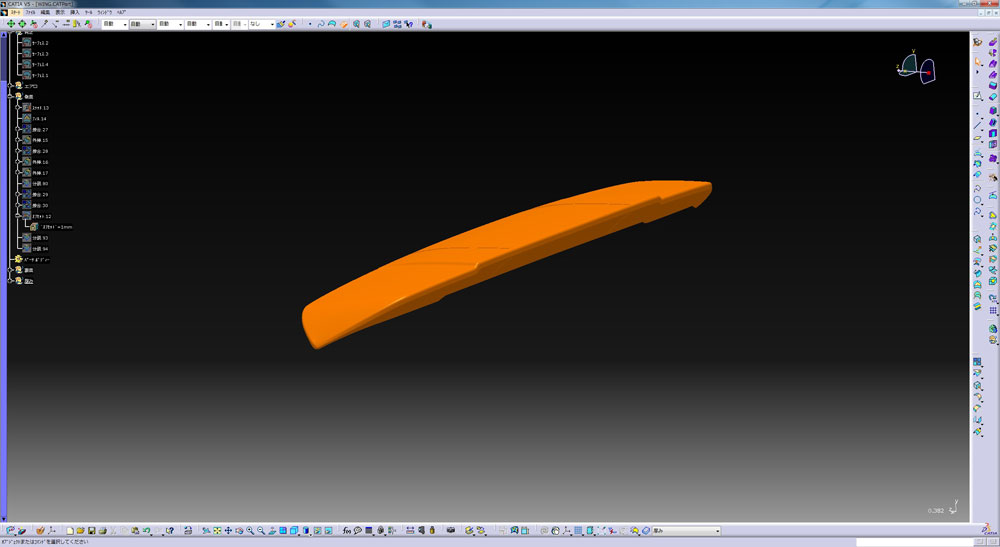Open the なし dropdown in top toolbar
Screen dimensions: 1000x547
(262, 23)
